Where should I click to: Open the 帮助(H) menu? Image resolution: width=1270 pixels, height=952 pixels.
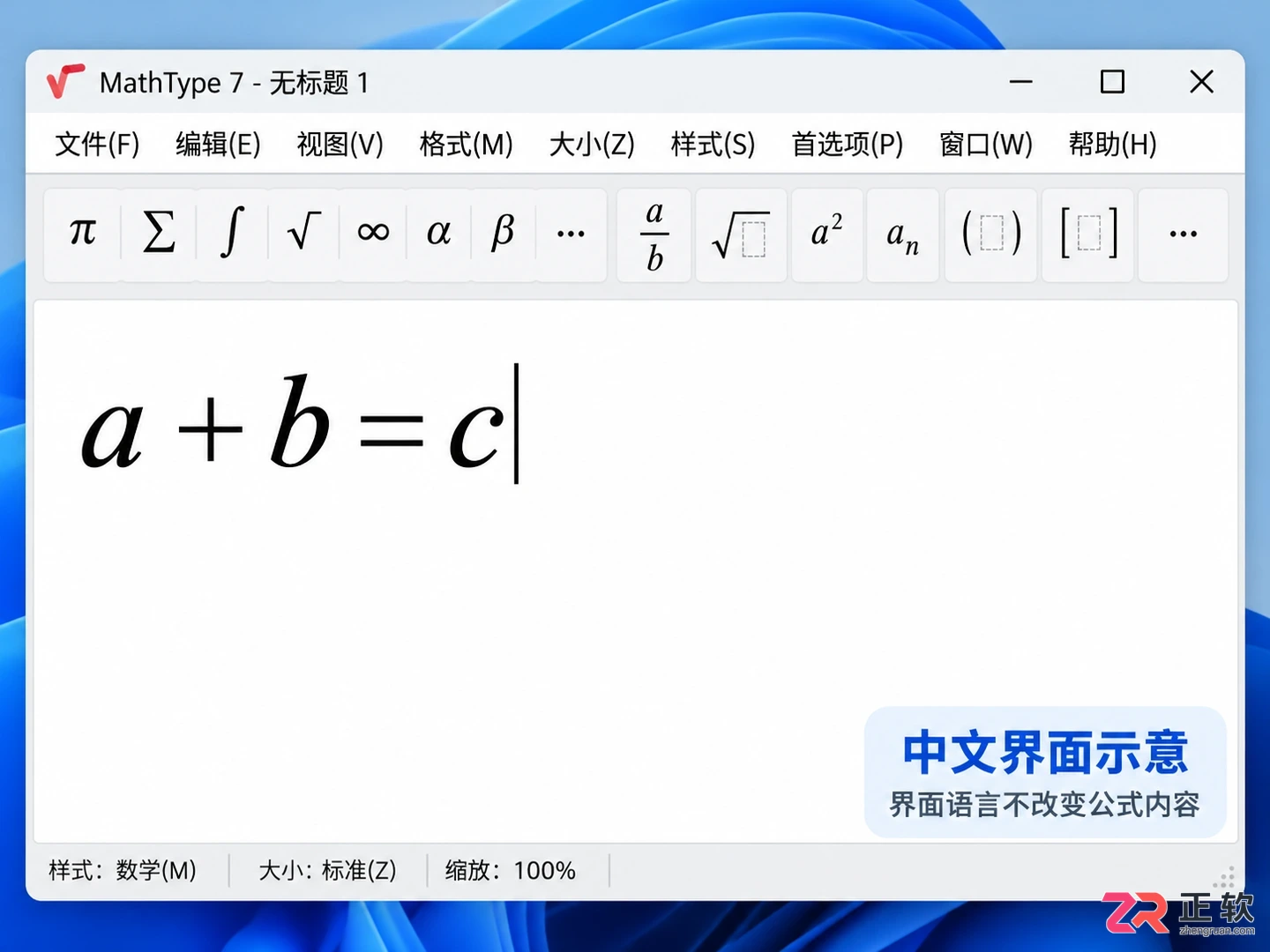(x=1112, y=144)
